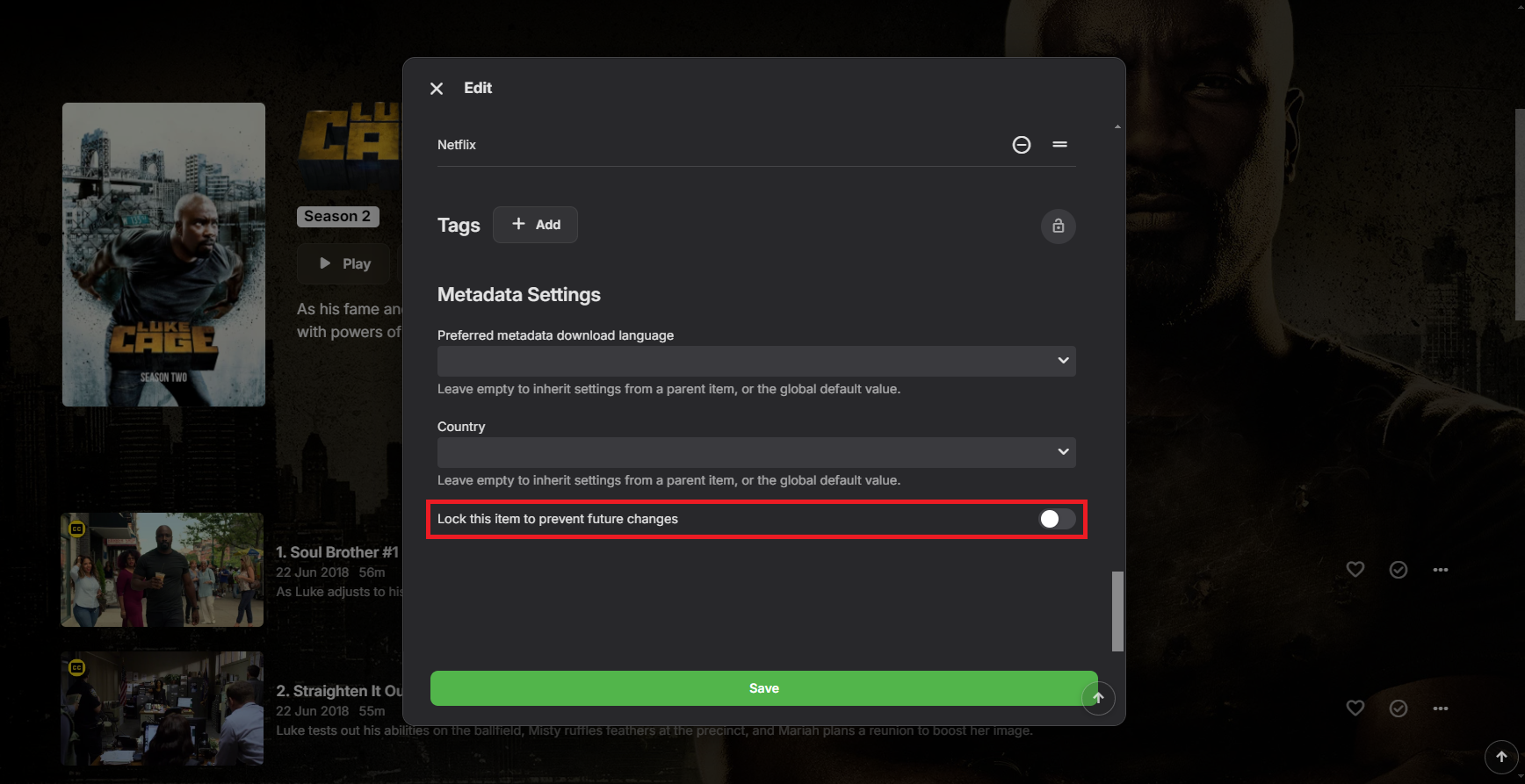Screen dimensions: 1525x784
Task: Click the Luke Cage Season Two poster
Action: click(163, 255)
